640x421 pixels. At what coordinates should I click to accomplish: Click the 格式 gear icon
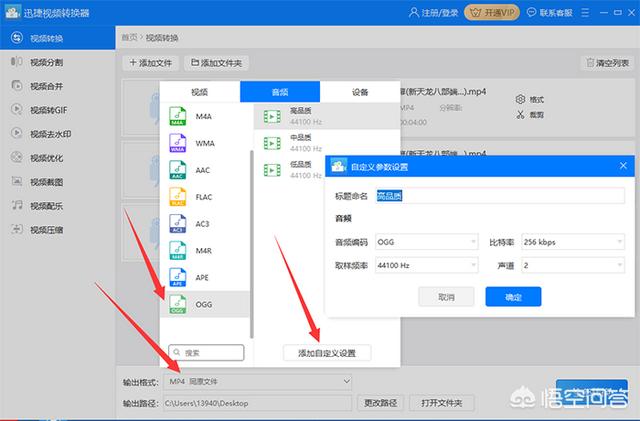520,99
